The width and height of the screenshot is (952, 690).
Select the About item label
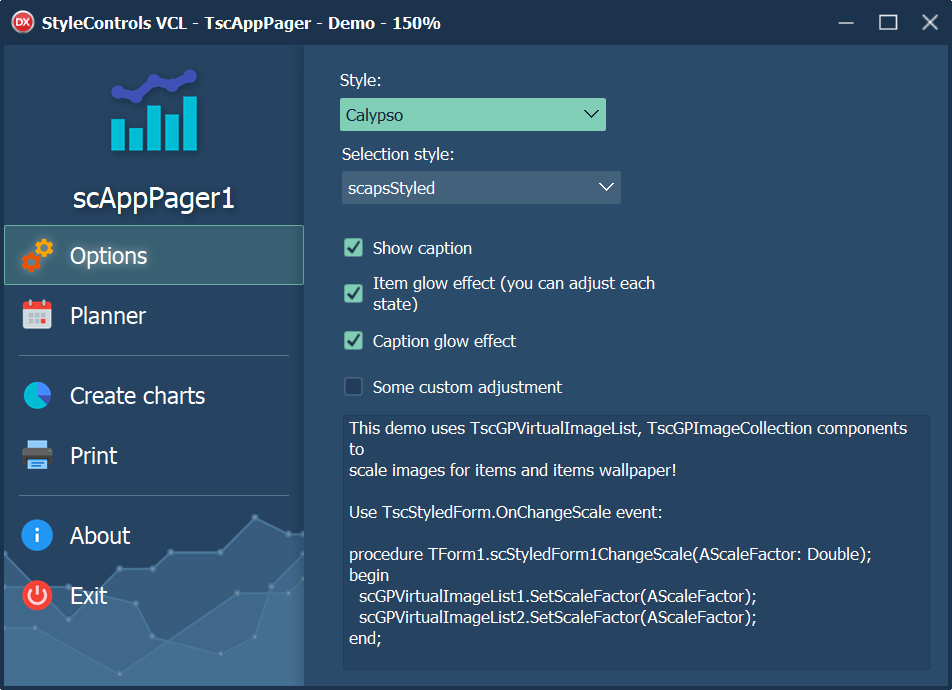tap(100, 536)
